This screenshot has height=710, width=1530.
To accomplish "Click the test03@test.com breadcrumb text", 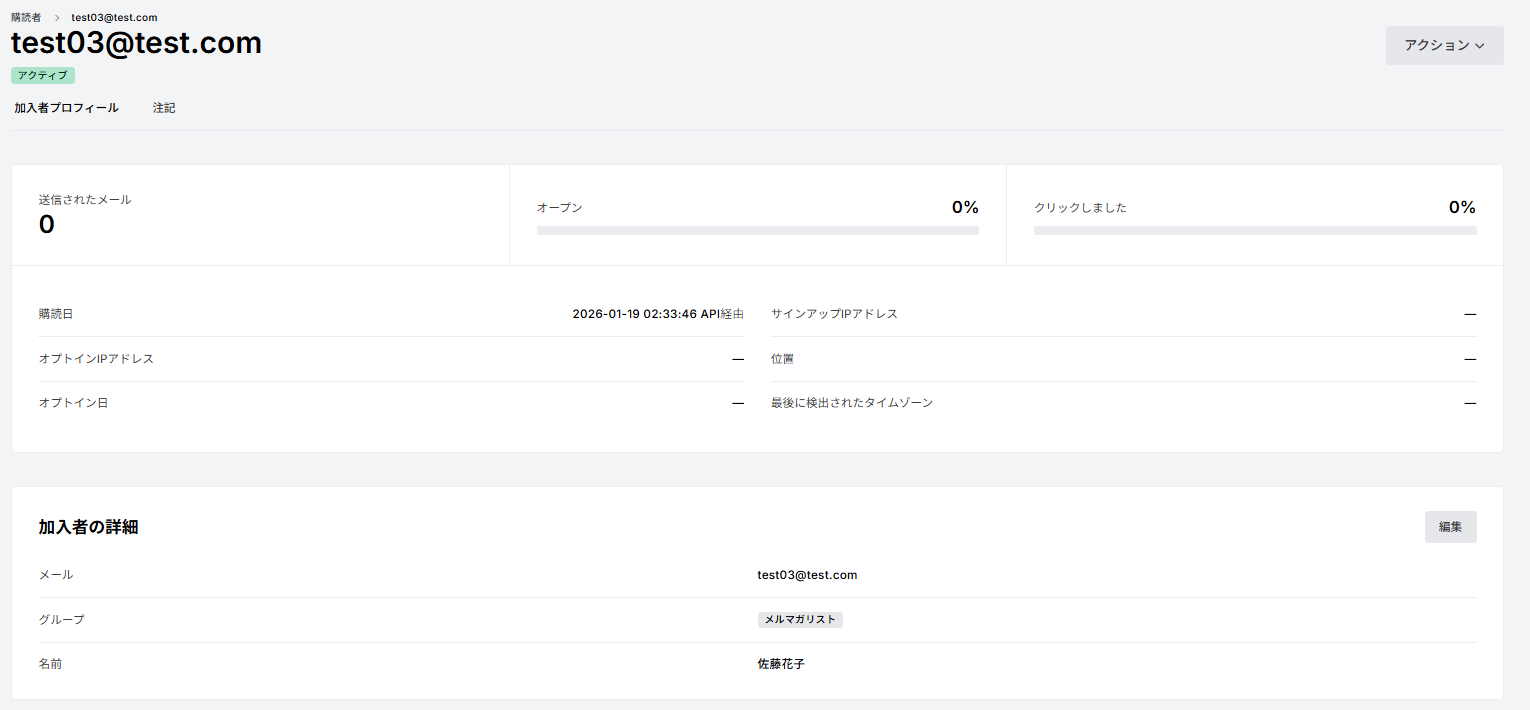I will pos(114,18).
